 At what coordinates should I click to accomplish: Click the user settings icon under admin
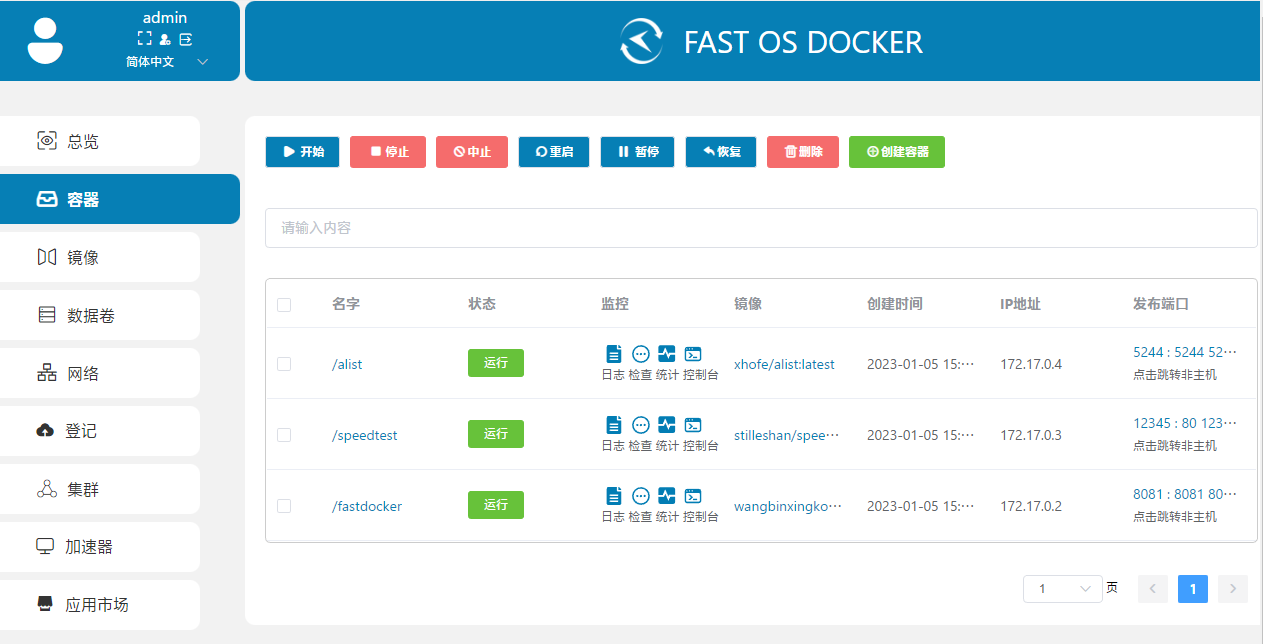[x=165, y=39]
